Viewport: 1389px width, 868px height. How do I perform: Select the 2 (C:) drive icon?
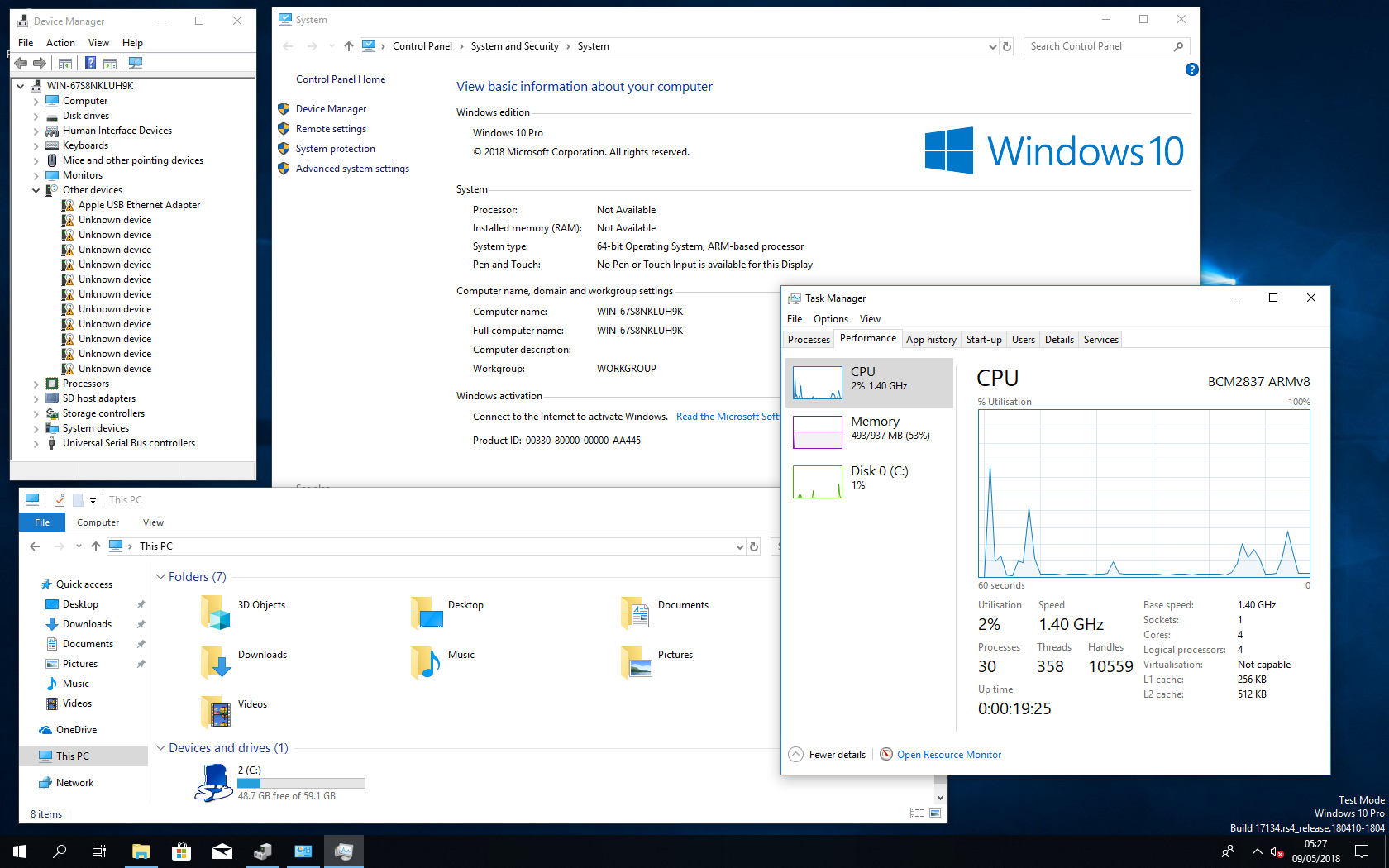pos(214,782)
